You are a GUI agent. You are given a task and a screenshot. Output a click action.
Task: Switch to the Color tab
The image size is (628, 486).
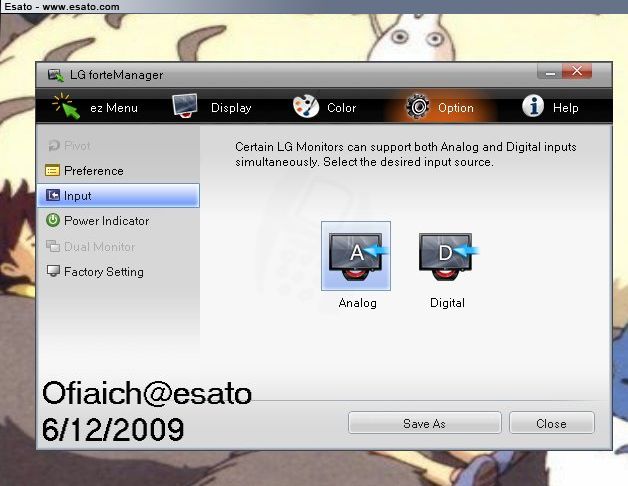(324, 107)
